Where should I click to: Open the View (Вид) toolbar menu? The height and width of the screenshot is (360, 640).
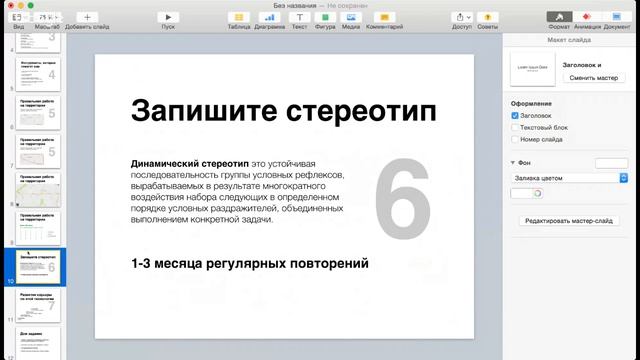coord(19,18)
